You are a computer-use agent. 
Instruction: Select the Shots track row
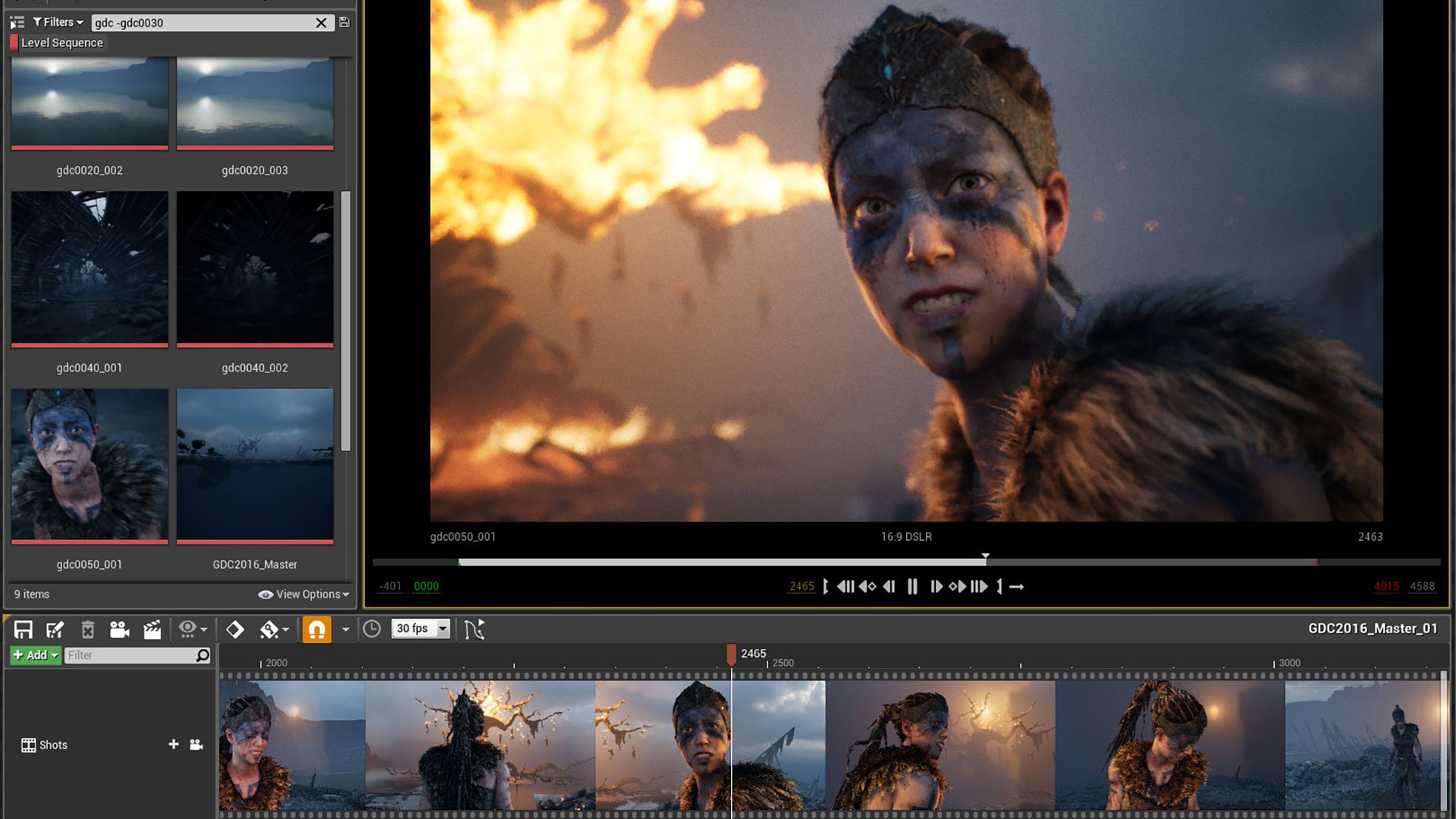(x=110, y=745)
